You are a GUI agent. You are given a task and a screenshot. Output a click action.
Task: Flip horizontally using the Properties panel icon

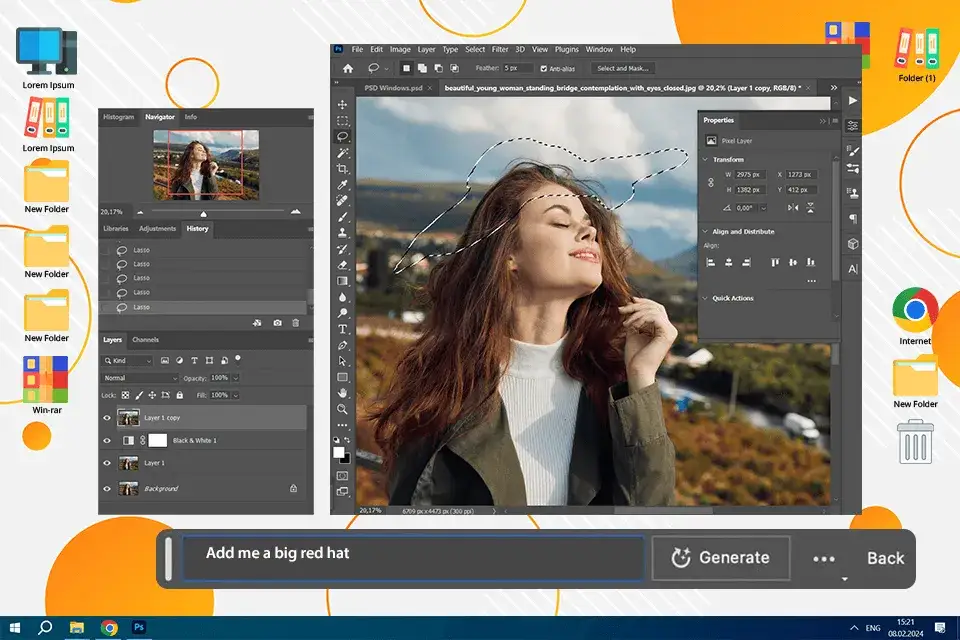[794, 207]
